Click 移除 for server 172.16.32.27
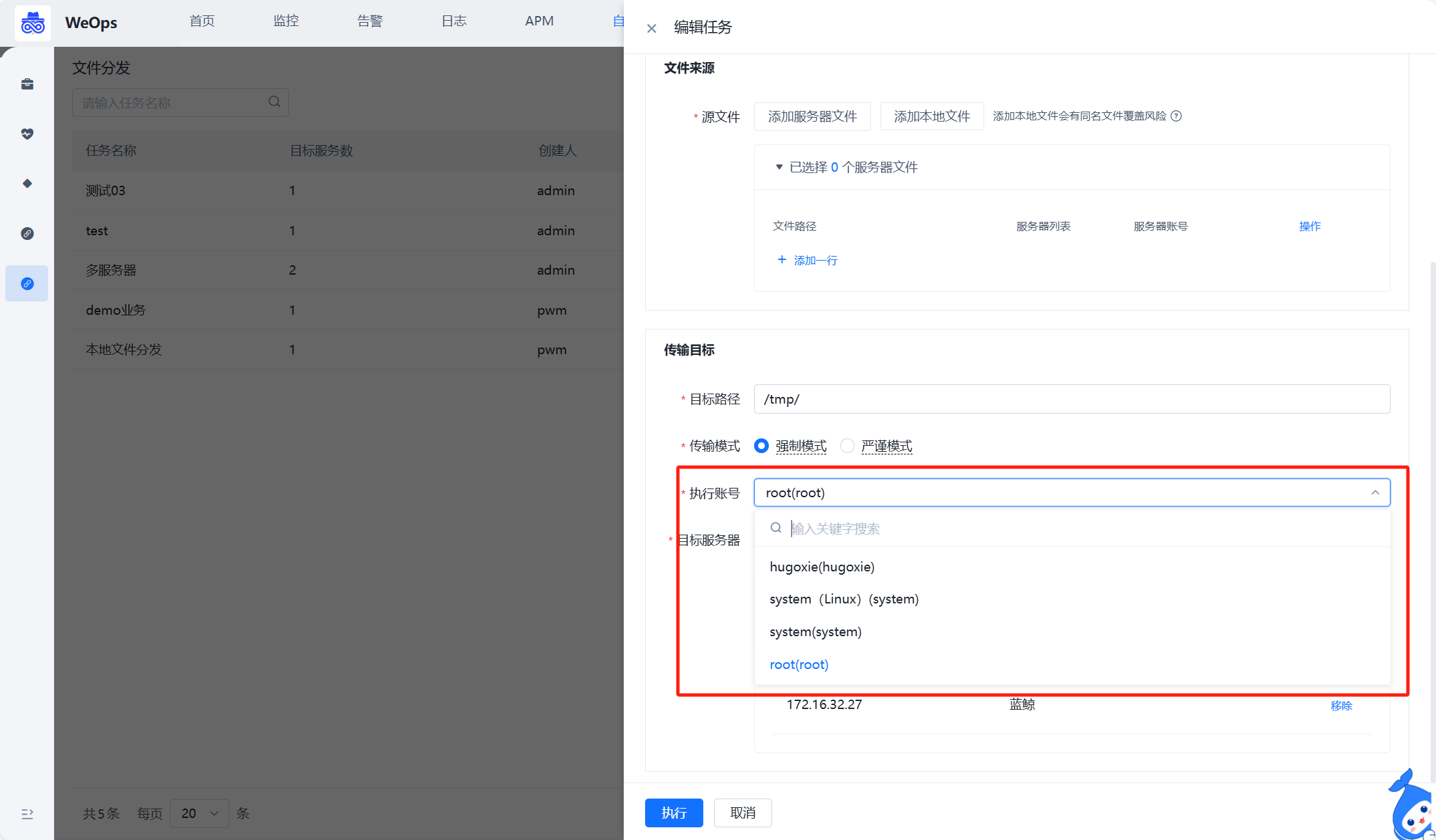1436x840 pixels. click(x=1341, y=706)
